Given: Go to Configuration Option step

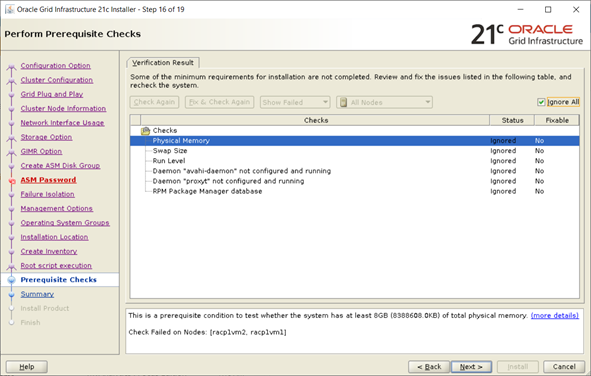Looking at the screenshot, I should (x=55, y=66).
